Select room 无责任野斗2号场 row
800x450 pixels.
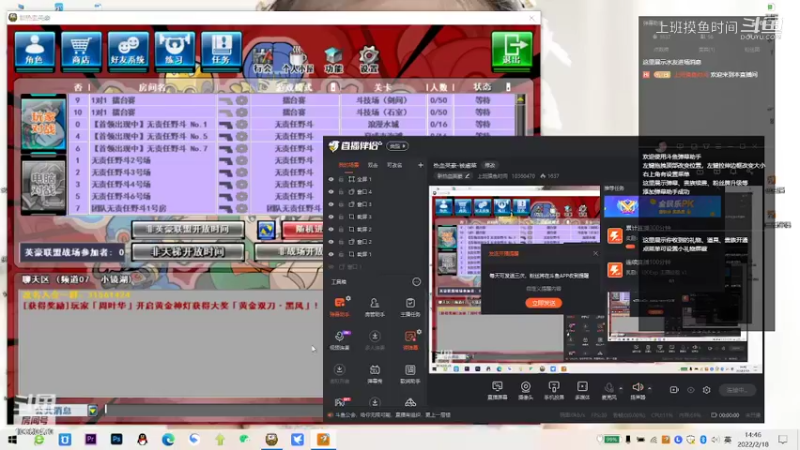pos(196,160)
